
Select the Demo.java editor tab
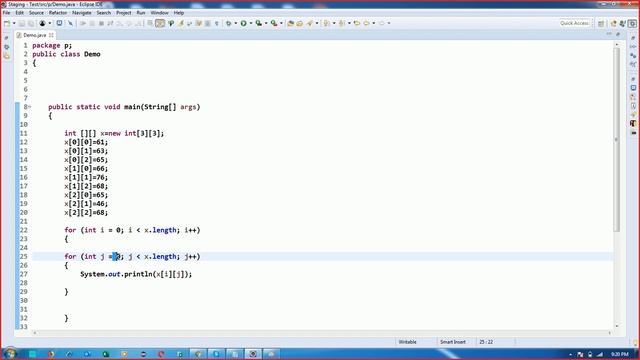(x=34, y=35)
